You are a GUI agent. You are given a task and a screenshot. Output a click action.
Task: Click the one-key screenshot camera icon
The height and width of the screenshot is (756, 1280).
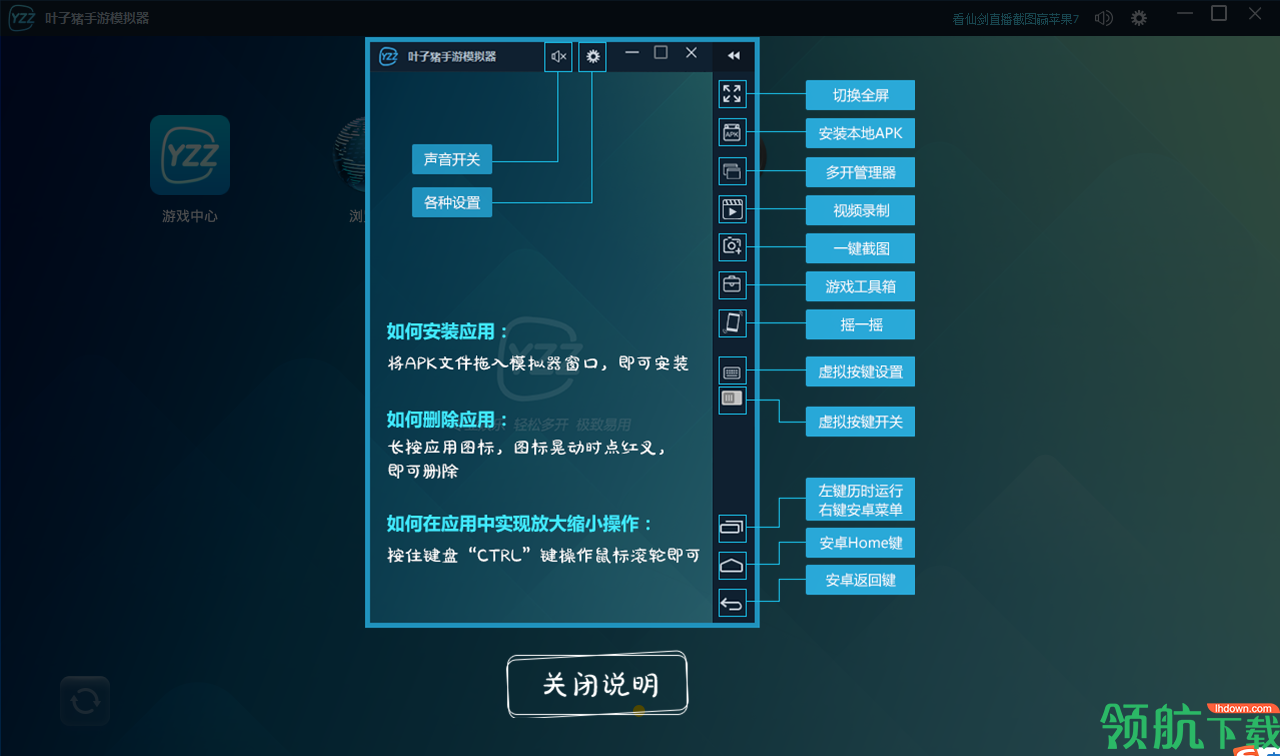point(732,247)
